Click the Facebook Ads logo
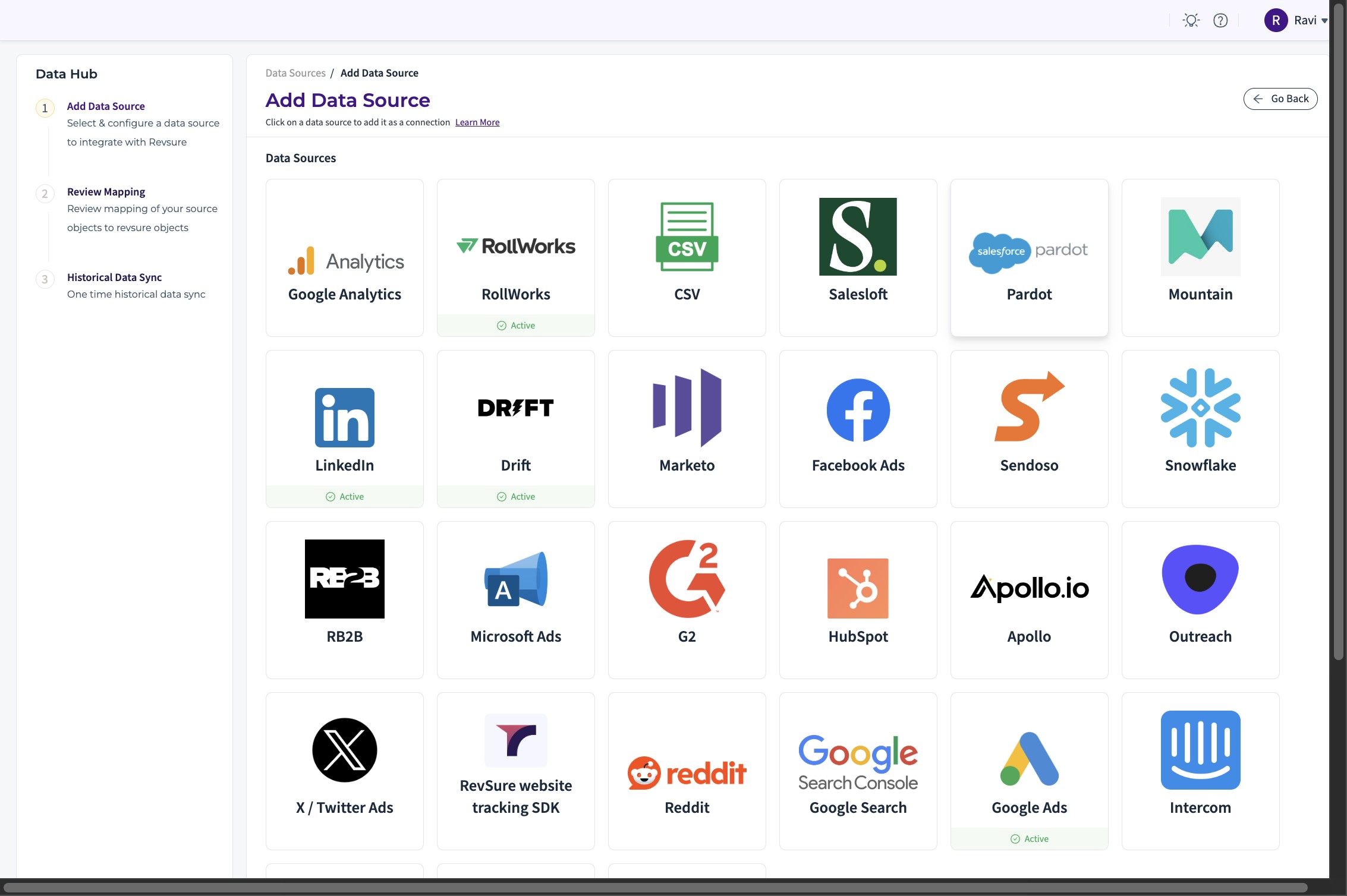Image resolution: width=1347 pixels, height=896 pixels. [858, 410]
